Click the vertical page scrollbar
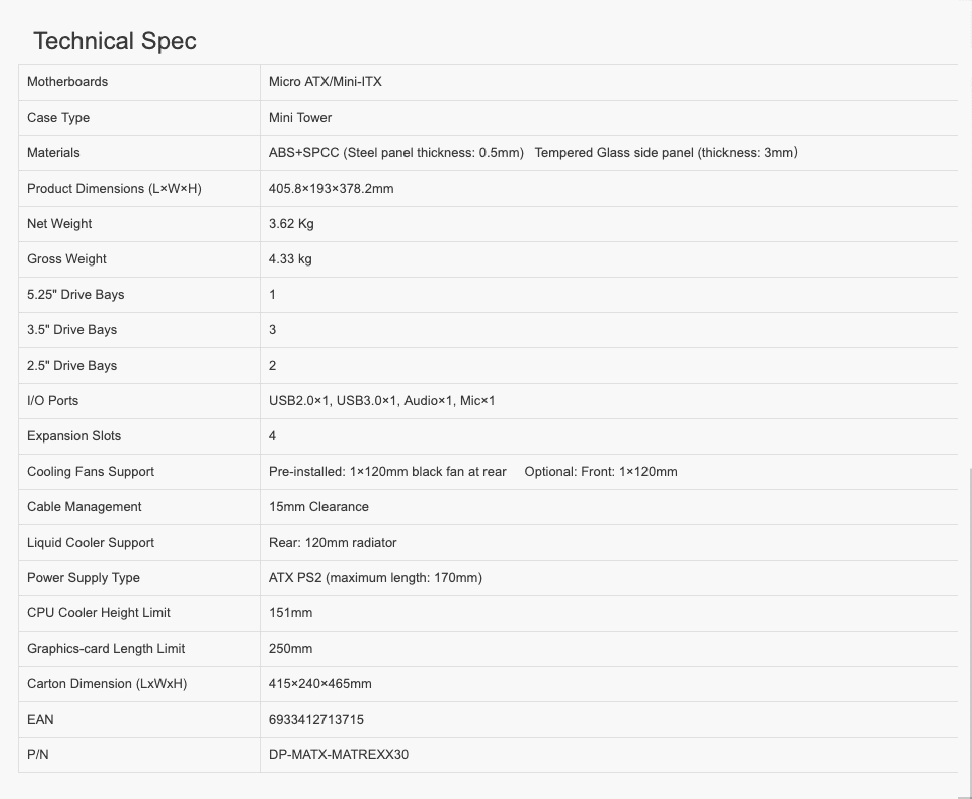 coord(968,620)
